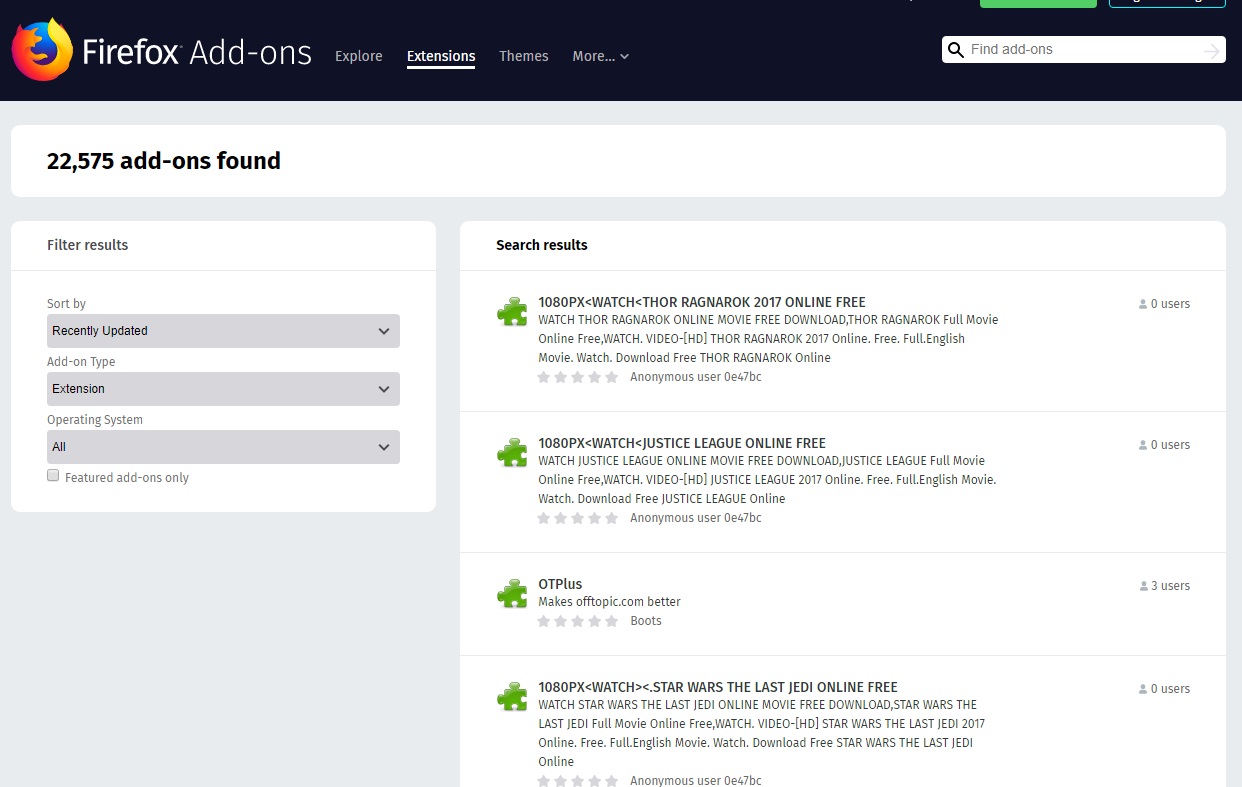Click puzzle icon for THOR RAGNAROK add-on
The image size is (1242, 787).
[x=512, y=312]
